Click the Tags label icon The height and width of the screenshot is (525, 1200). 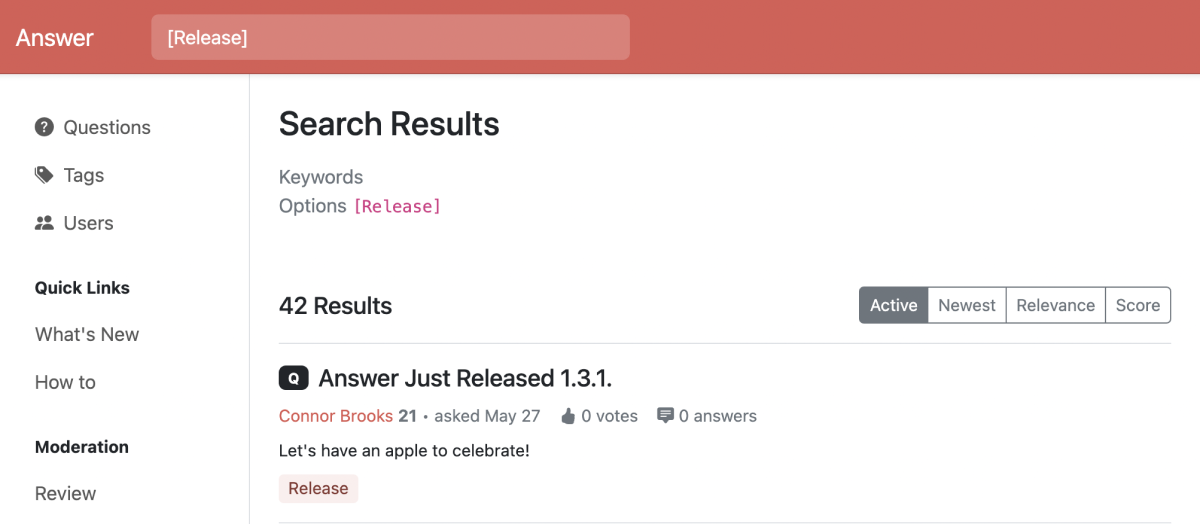44,175
